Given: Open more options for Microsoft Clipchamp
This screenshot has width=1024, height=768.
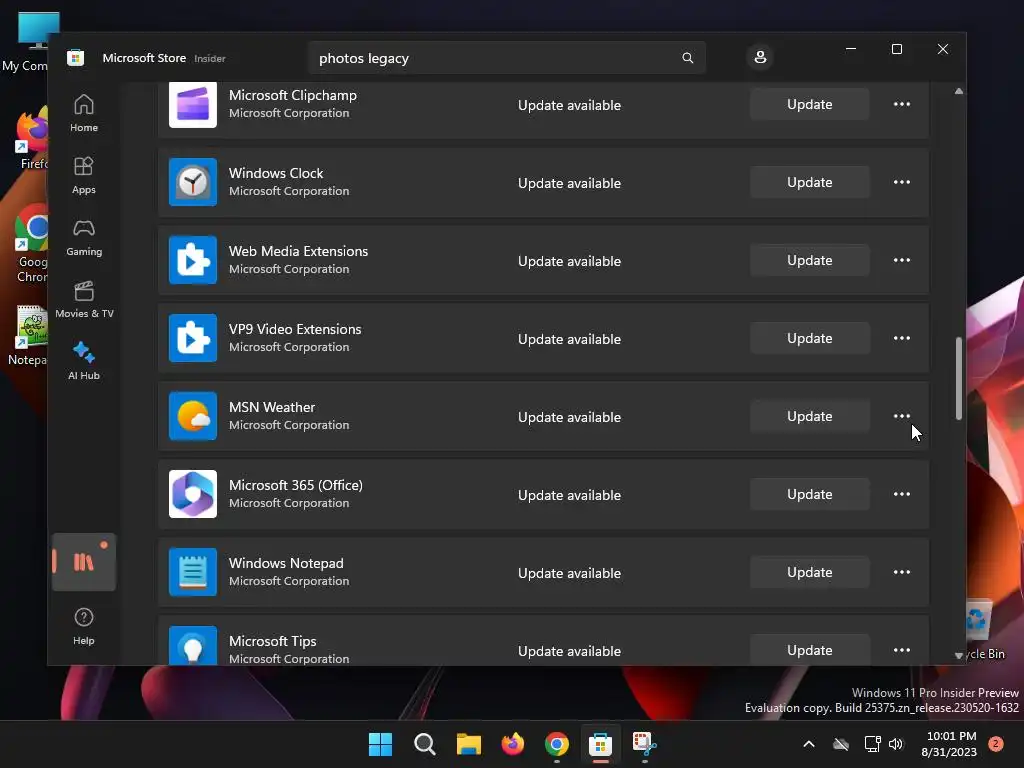Looking at the screenshot, I should pyautogui.click(x=902, y=104).
